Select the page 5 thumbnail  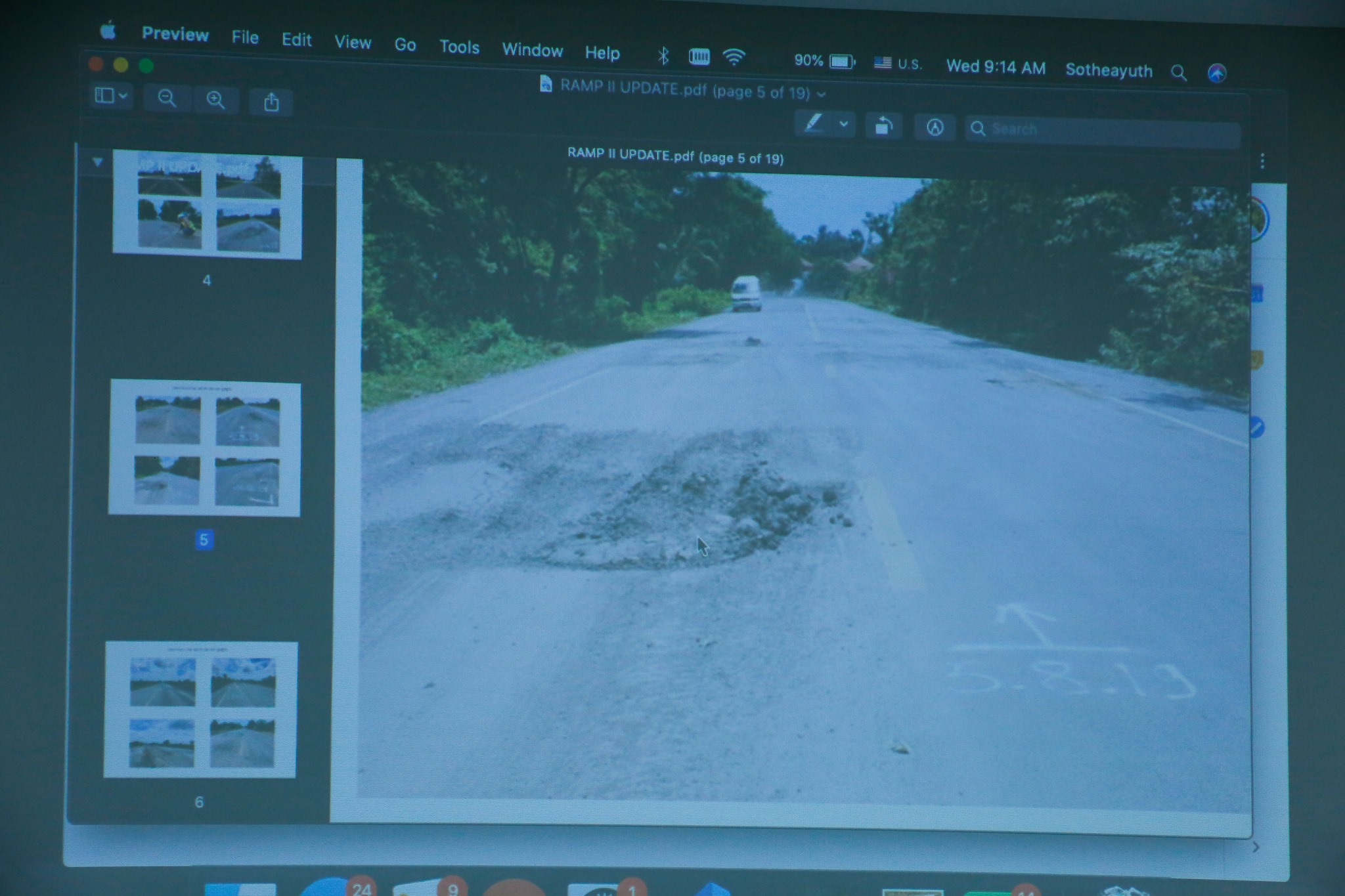click(205, 448)
